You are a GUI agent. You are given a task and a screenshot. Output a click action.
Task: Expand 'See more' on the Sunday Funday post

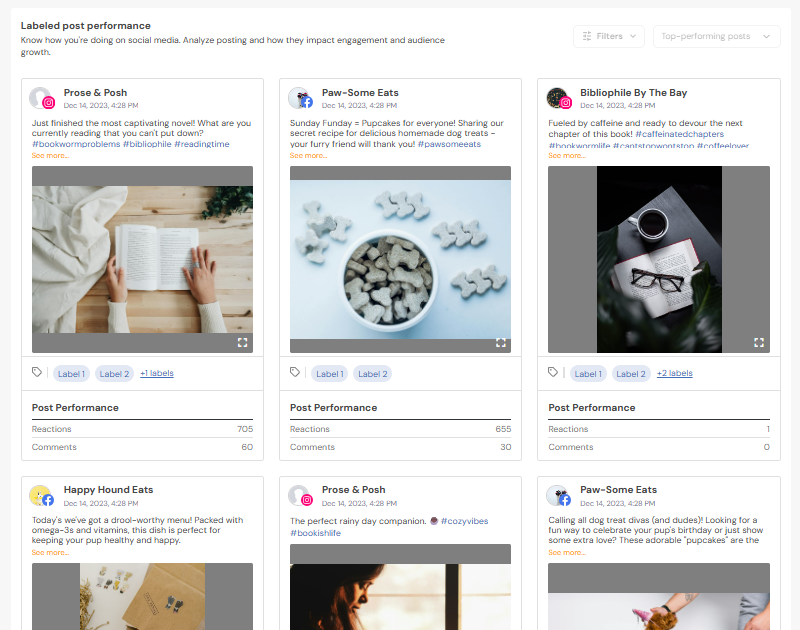[x=308, y=156]
